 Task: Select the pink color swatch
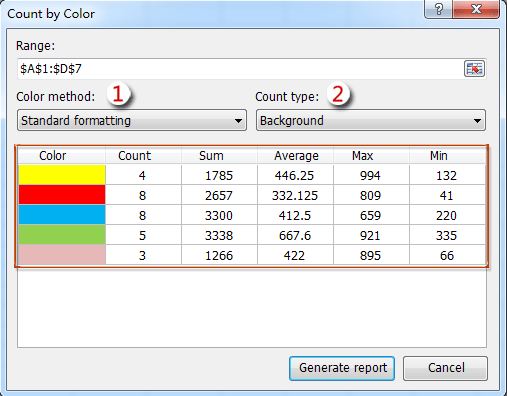tap(62, 255)
